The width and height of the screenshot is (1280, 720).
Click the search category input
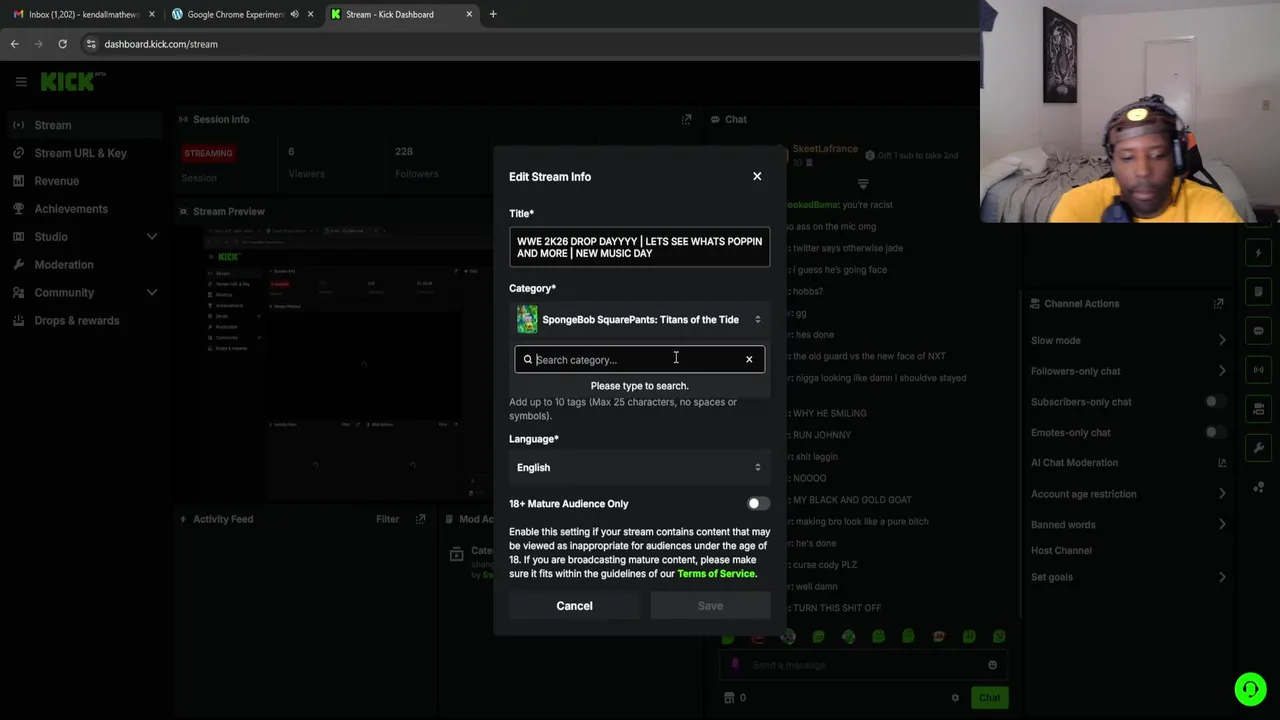(x=639, y=360)
